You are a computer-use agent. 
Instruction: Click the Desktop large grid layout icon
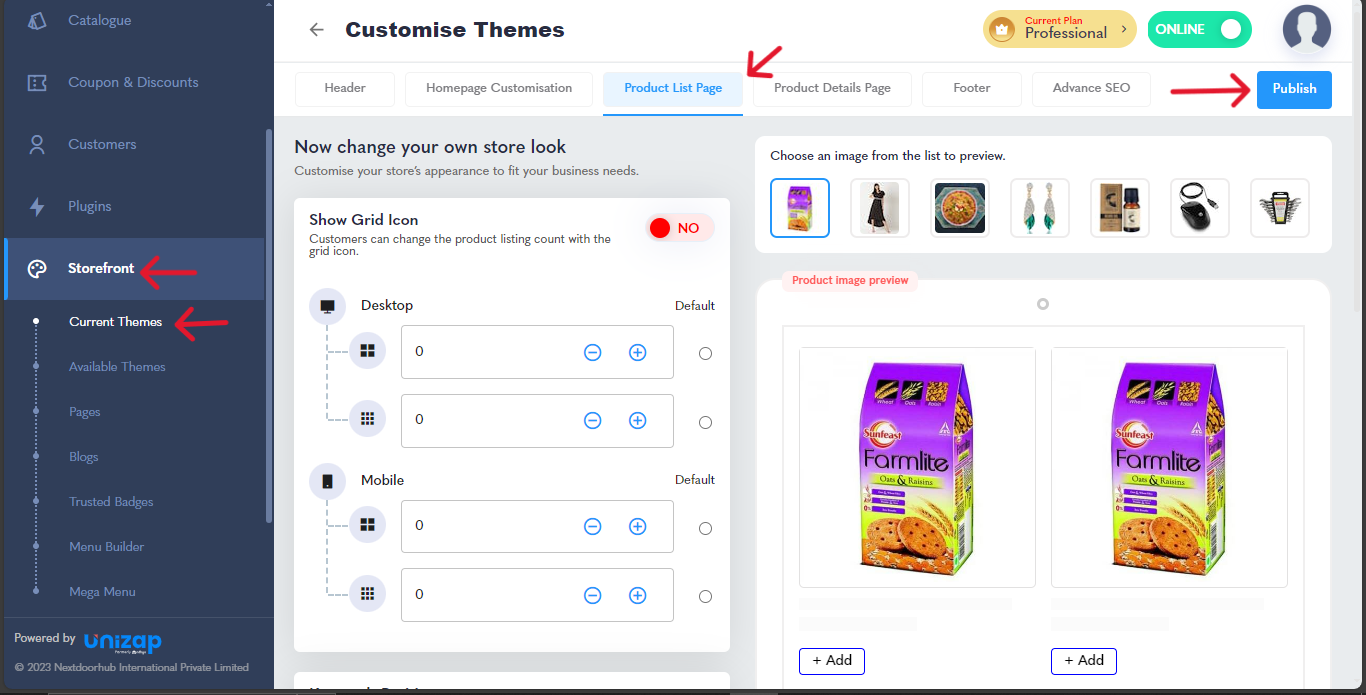(367, 351)
